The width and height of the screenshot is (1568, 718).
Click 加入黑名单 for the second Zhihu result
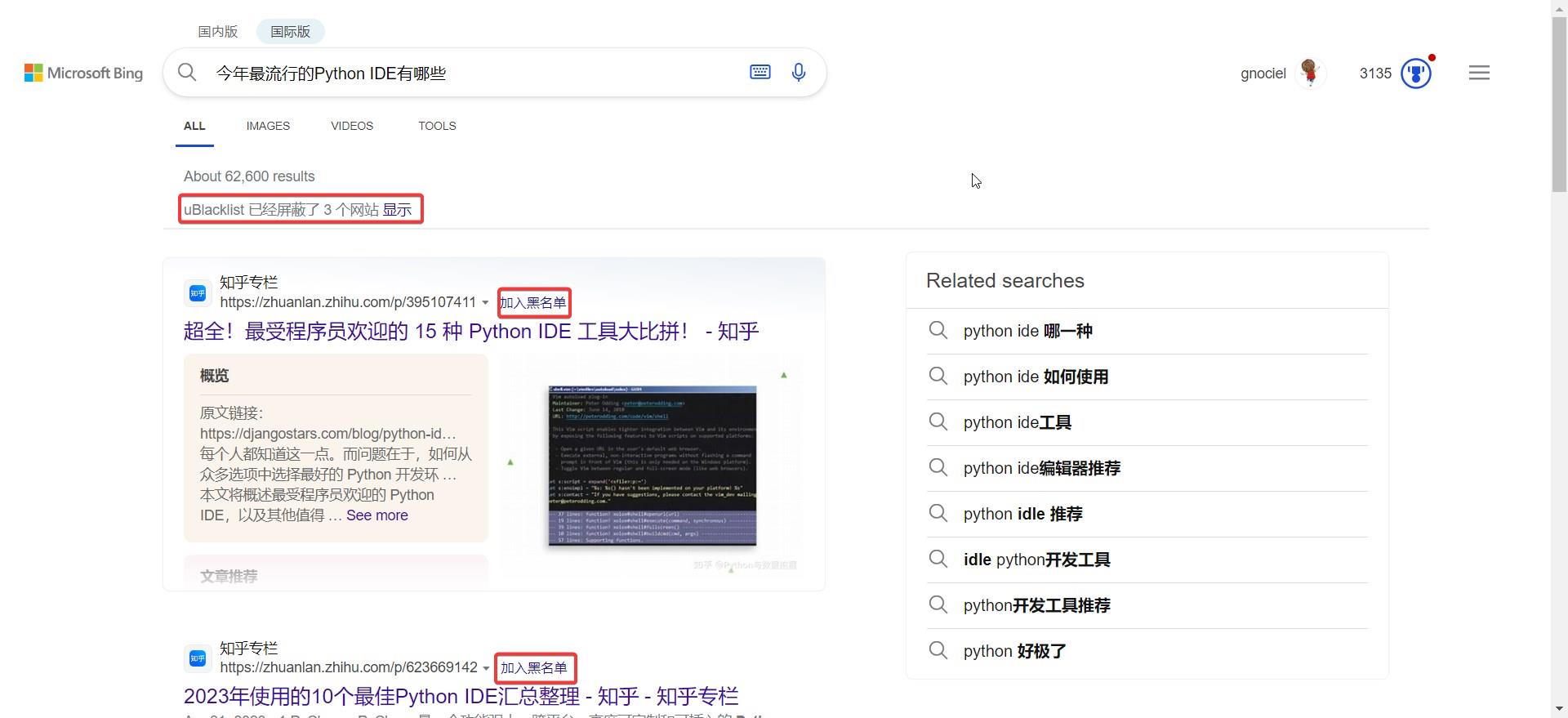(x=534, y=667)
